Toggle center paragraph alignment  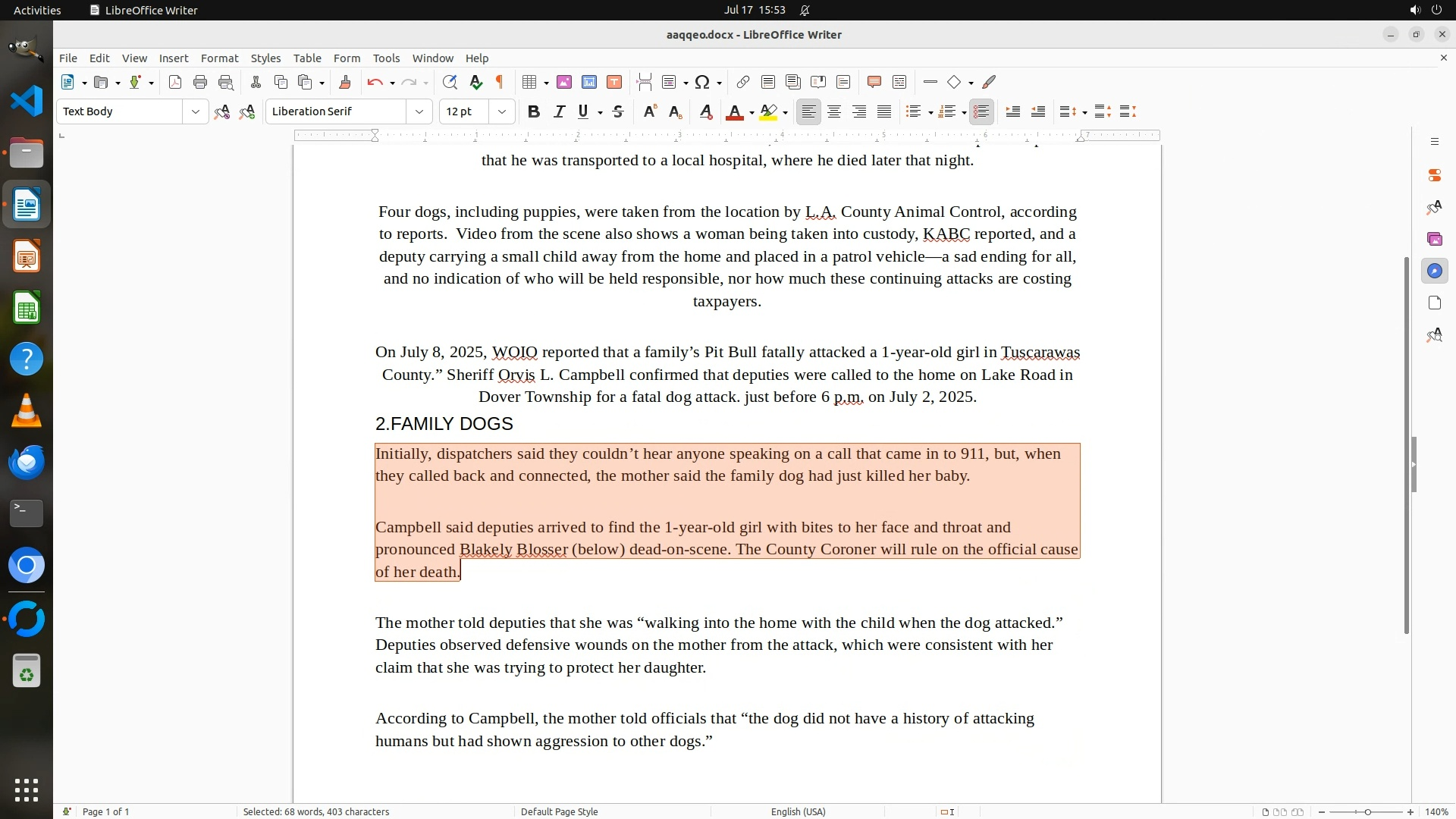point(834,111)
